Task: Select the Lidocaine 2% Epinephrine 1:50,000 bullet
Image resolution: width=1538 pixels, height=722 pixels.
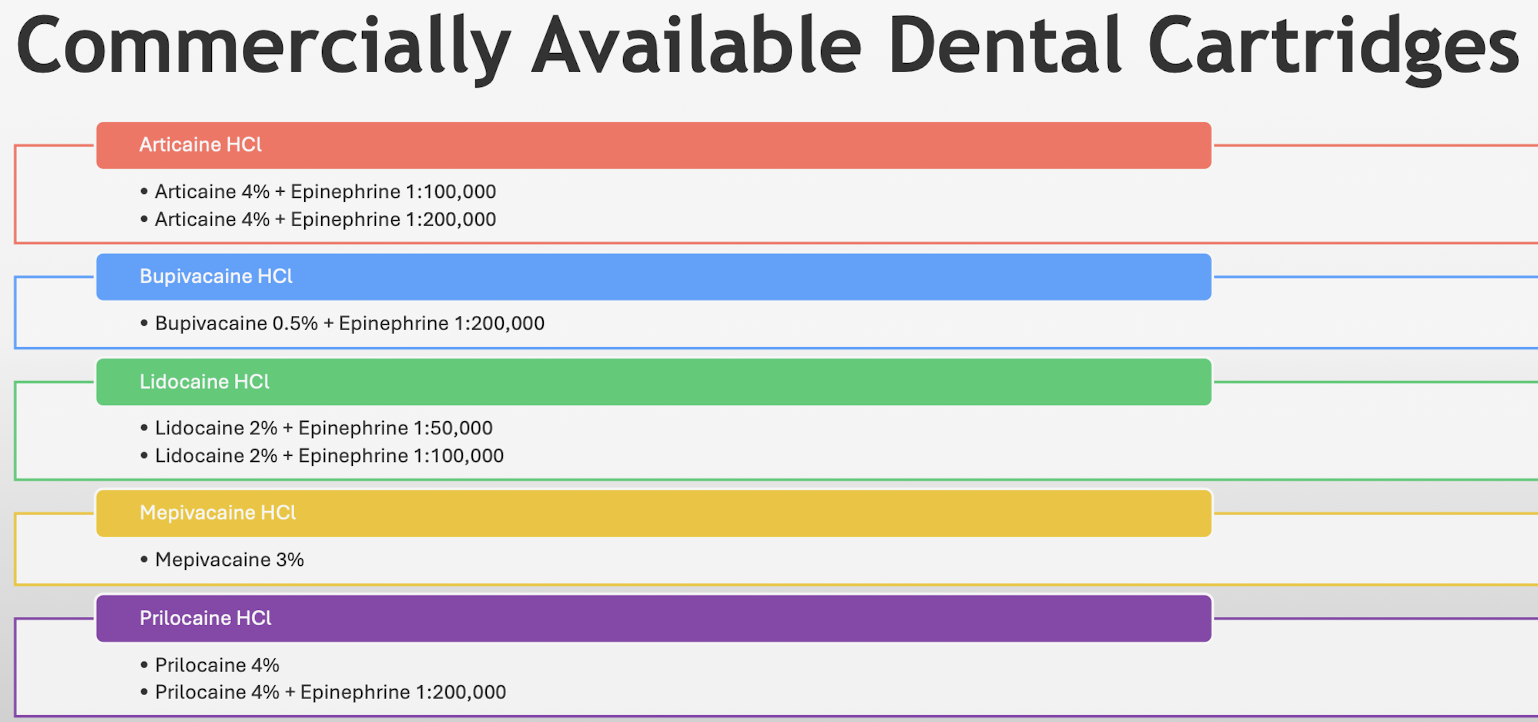Action: pos(323,428)
